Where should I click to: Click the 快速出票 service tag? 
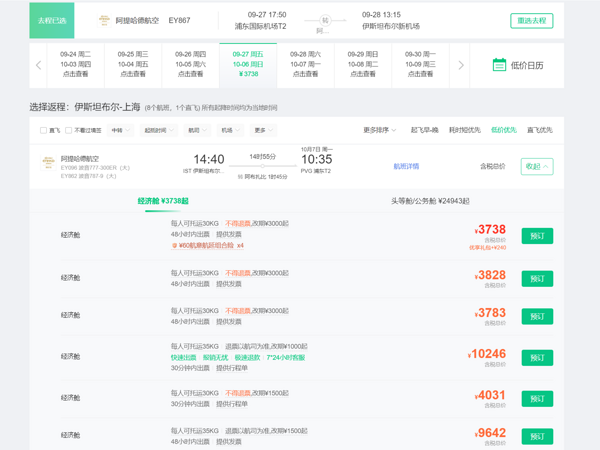tap(183, 357)
